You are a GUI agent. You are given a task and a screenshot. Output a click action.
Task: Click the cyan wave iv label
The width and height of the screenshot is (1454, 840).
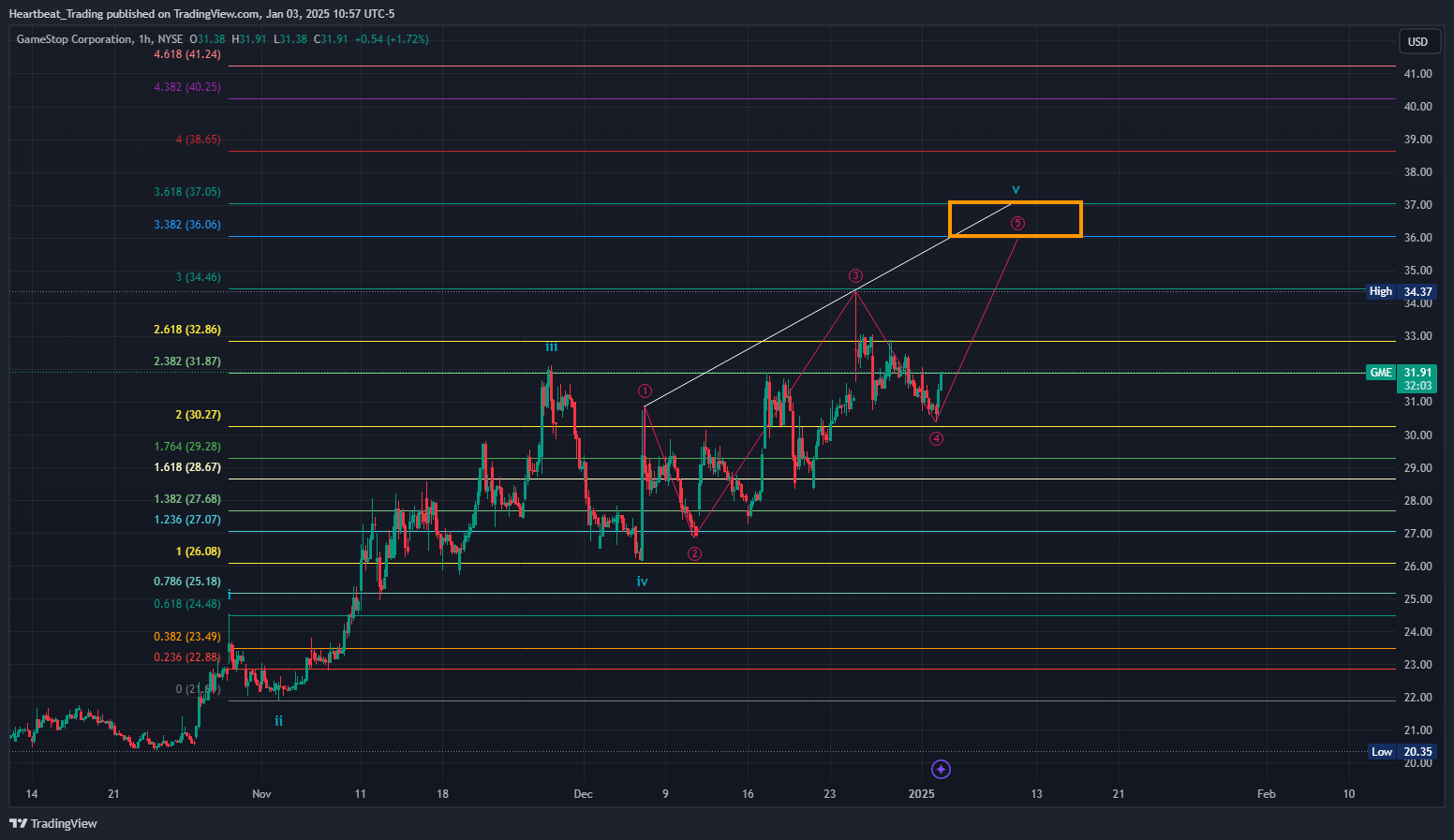(x=642, y=582)
